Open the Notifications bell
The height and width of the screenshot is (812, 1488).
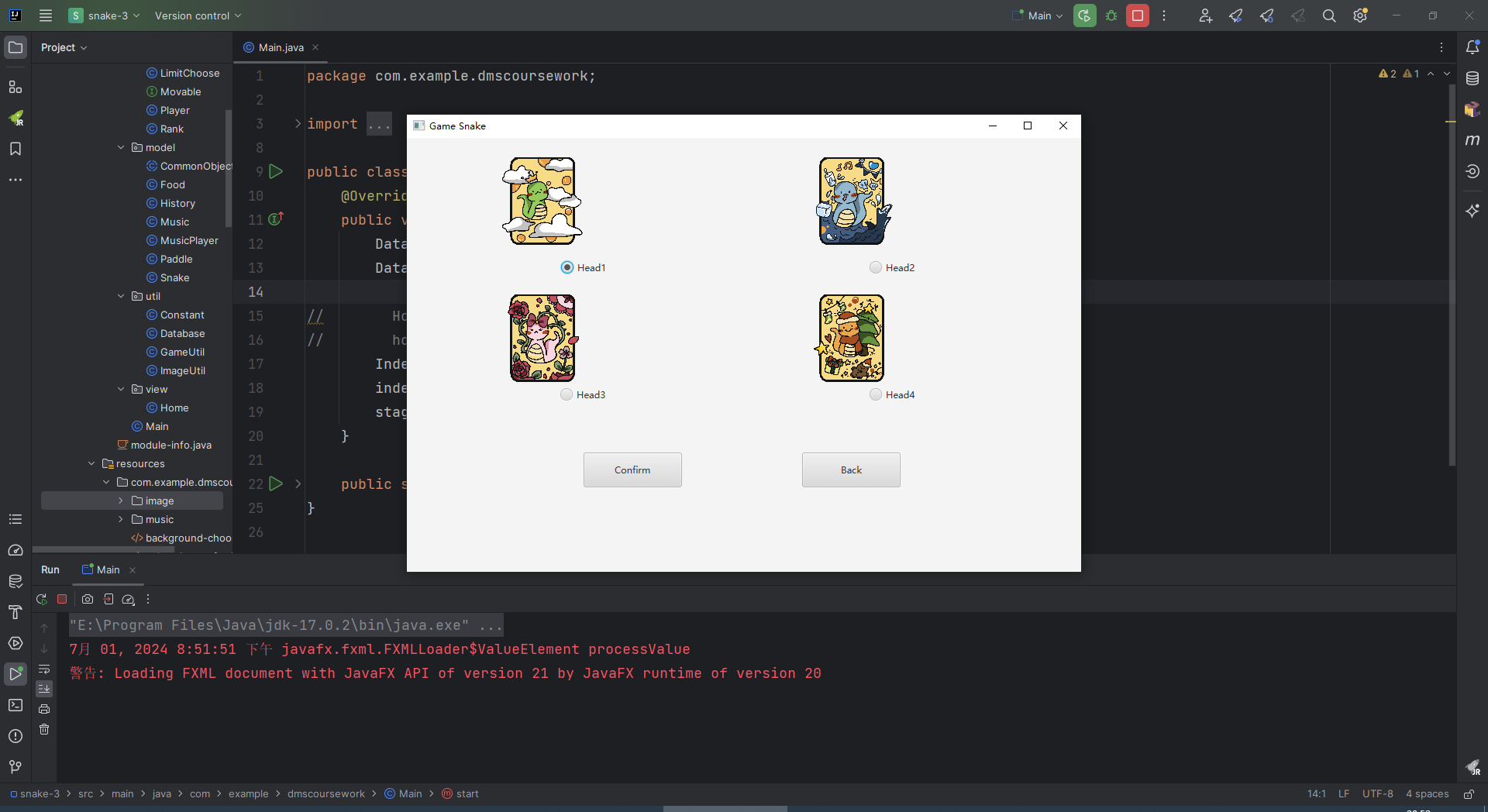pyautogui.click(x=1472, y=47)
